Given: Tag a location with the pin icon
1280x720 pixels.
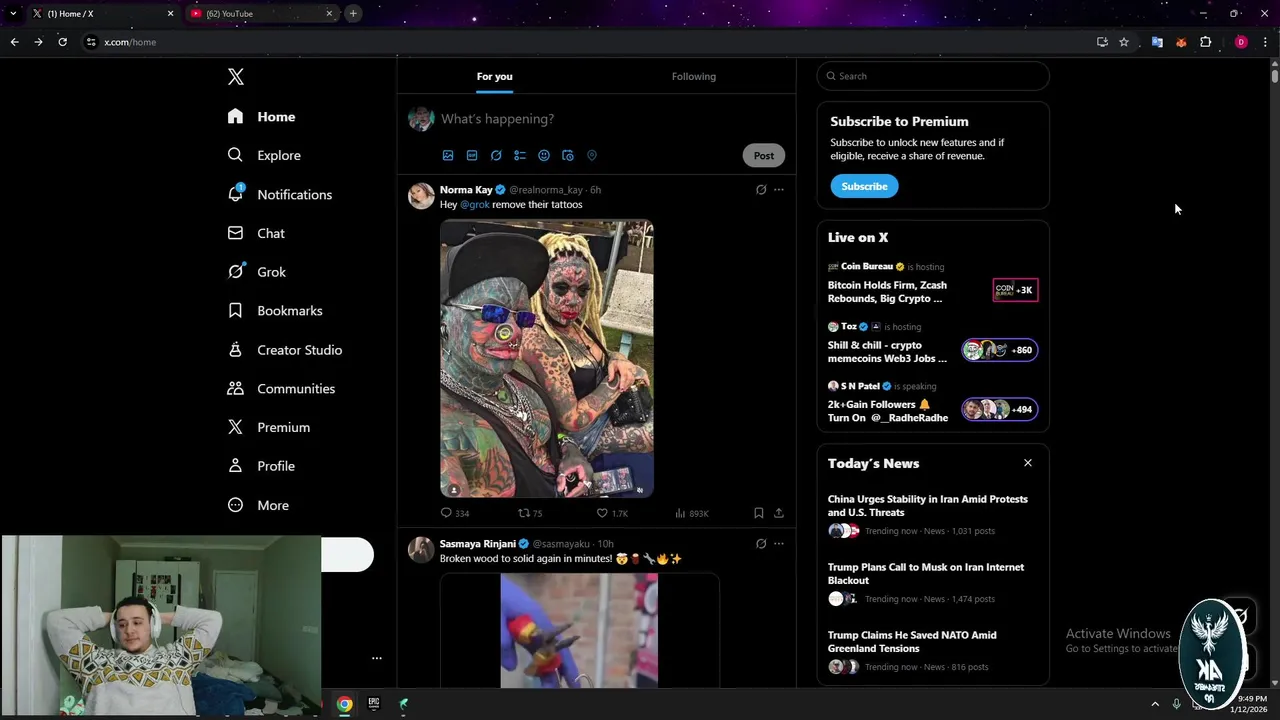Looking at the screenshot, I should coord(592,155).
